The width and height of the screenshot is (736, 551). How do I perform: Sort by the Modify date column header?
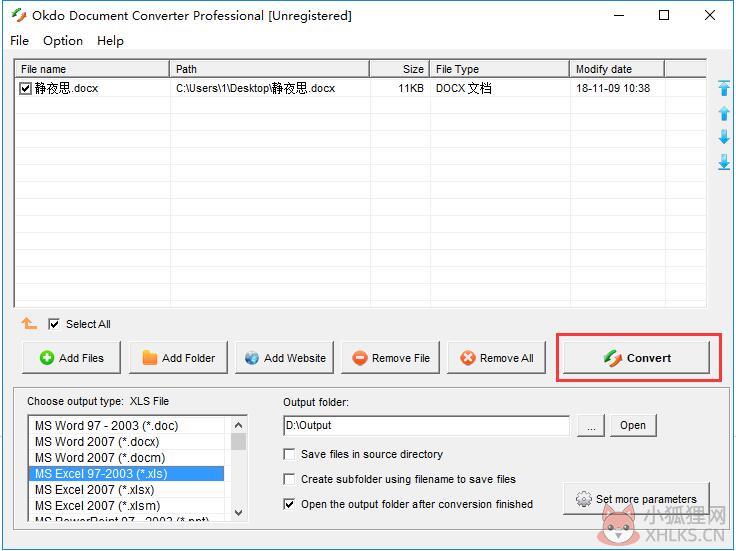pos(617,69)
